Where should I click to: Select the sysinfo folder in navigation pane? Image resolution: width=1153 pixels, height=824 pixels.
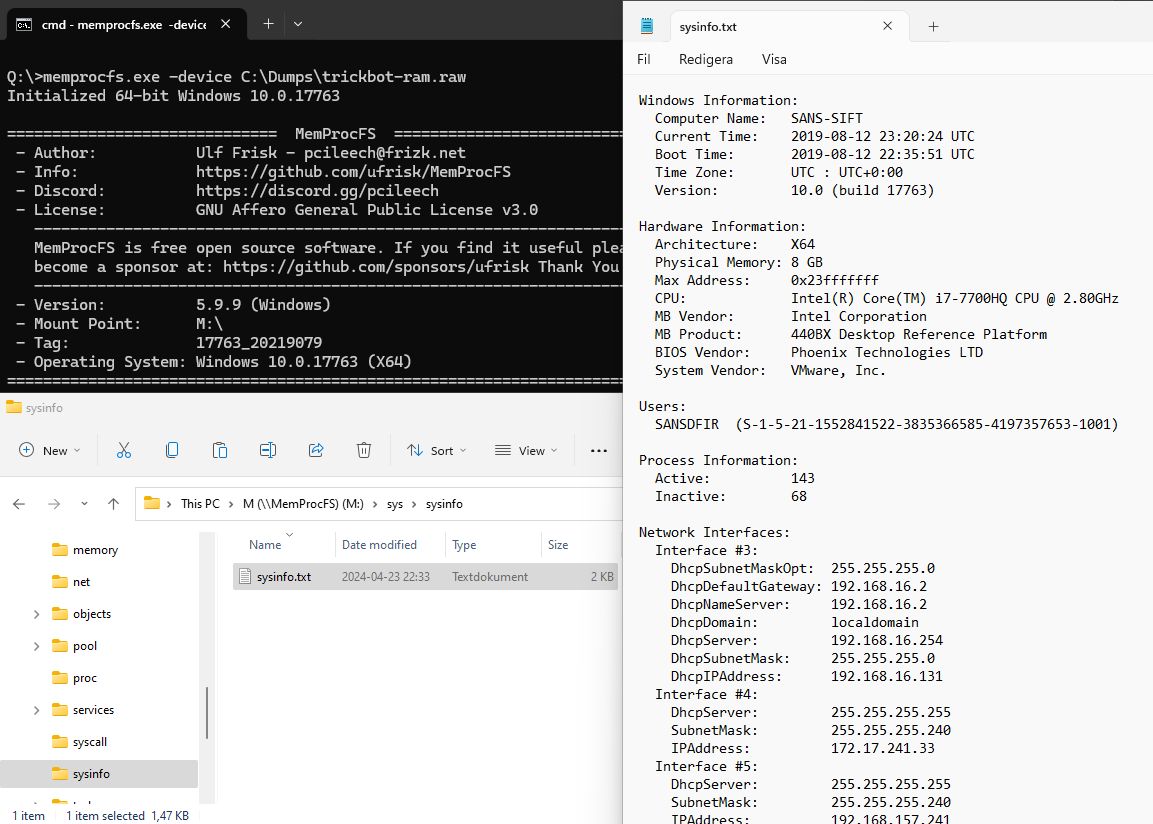[x=99, y=774]
